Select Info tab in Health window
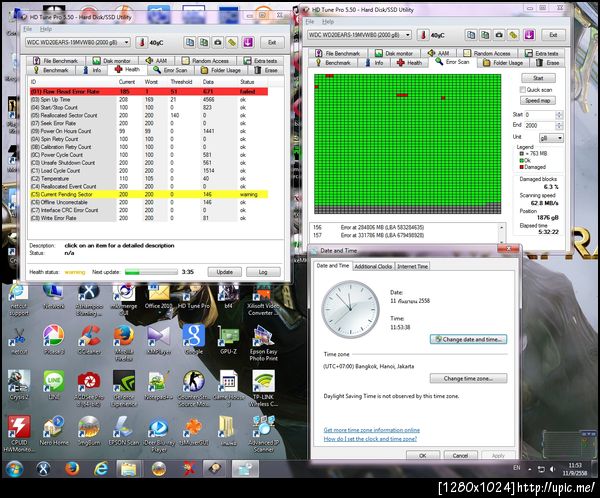The height and width of the screenshot is (498, 600). 92,70
